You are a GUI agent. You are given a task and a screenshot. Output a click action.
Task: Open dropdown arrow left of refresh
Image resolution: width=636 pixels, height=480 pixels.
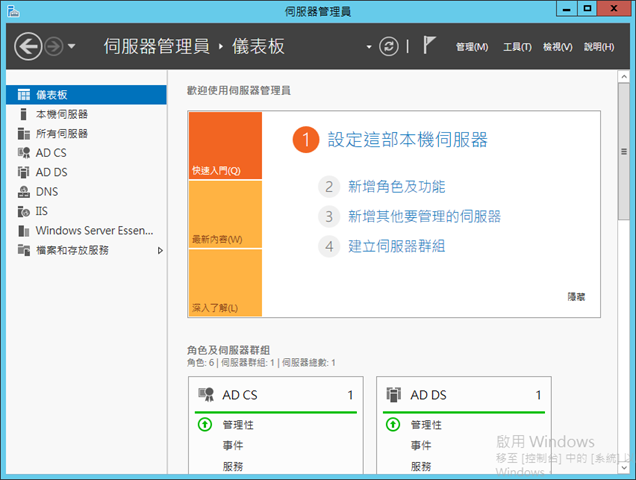tap(369, 47)
